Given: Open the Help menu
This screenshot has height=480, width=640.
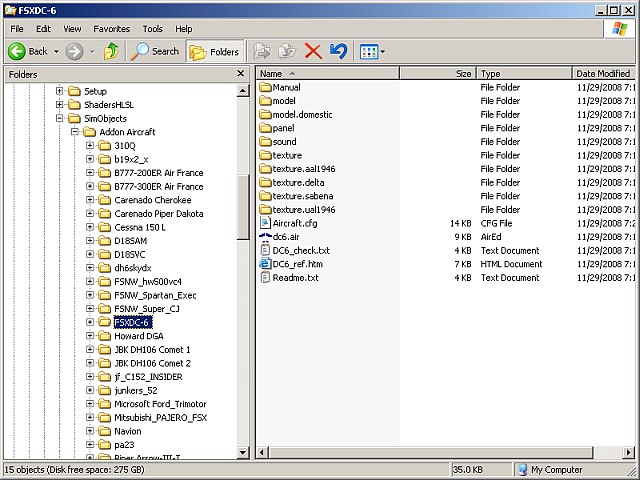Looking at the screenshot, I should click(x=184, y=29).
